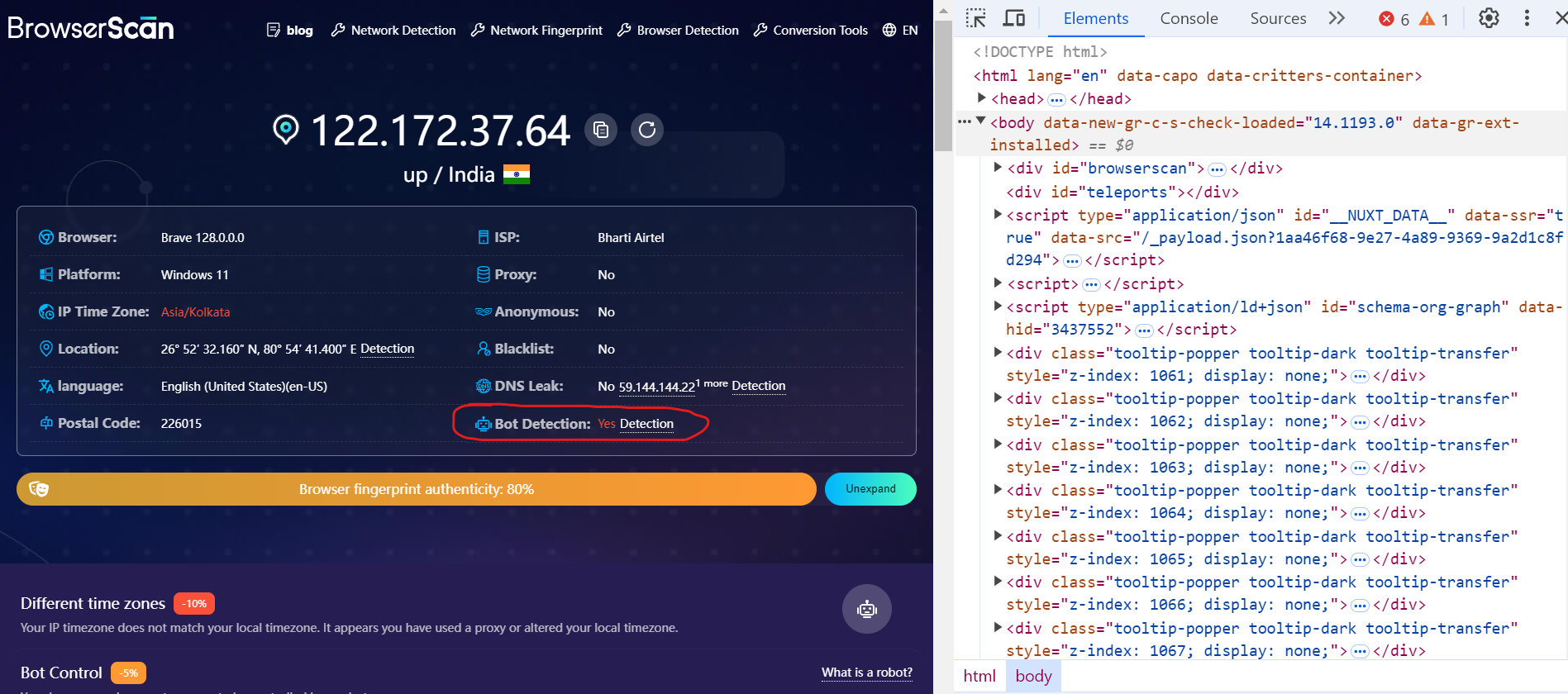Click the location pin icon beside the IP

coord(286,130)
